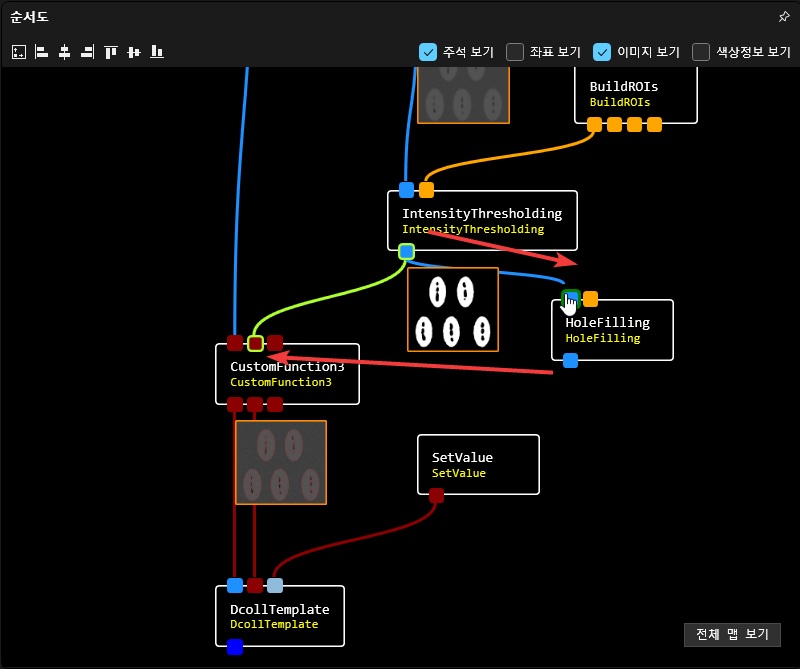Align nodes to horizontal center
Viewport: 800px width, 669px height.
[65, 52]
